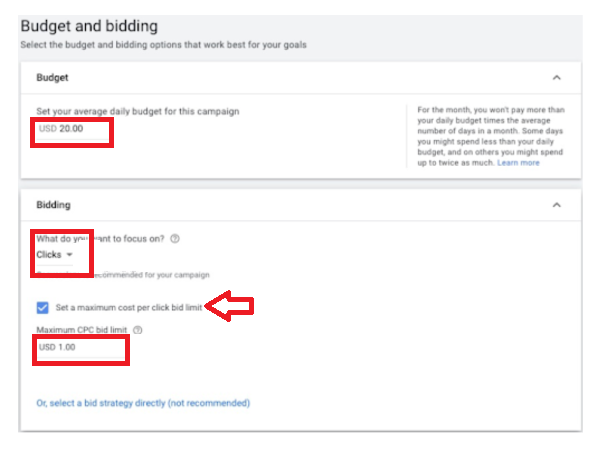Focus the Maximum CPC bid limit field showing USD 1.00
606x451 pixels.
pyautogui.click(x=81, y=347)
